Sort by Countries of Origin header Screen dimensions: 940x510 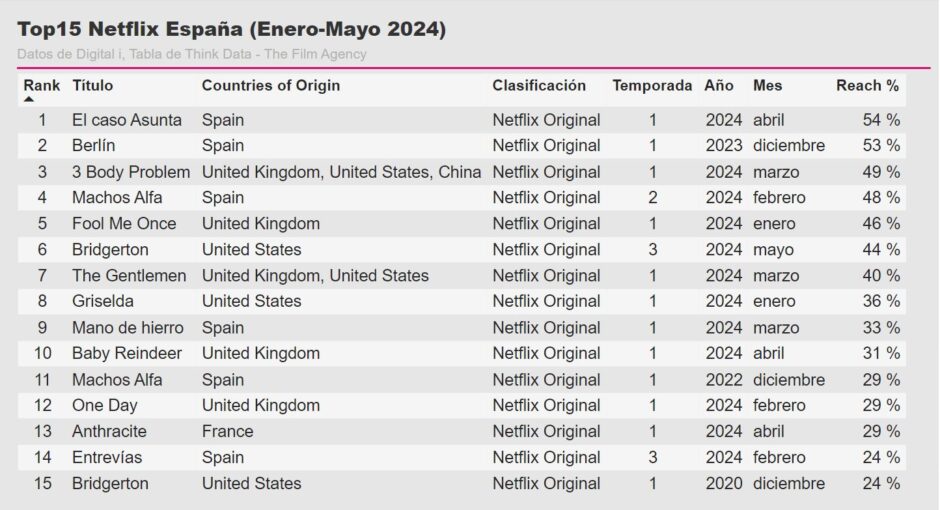(x=270, y=86)
